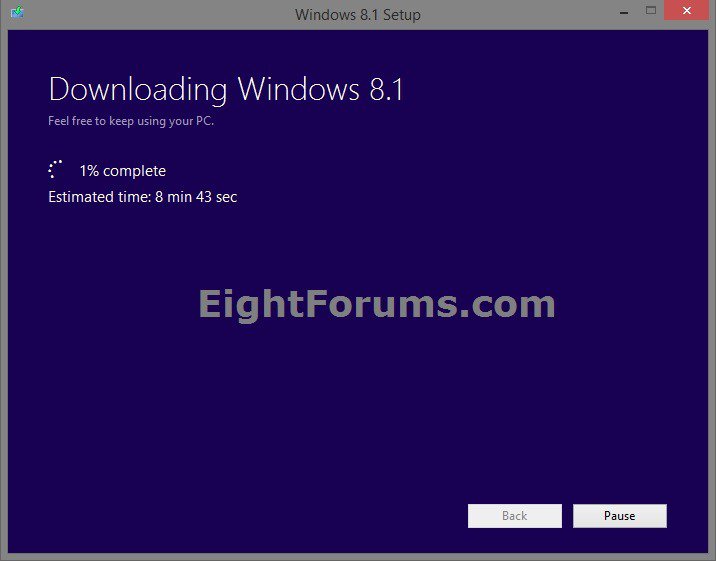Click the spinning dots progress indicator
The image size is (716, 561).
[56, 170]
